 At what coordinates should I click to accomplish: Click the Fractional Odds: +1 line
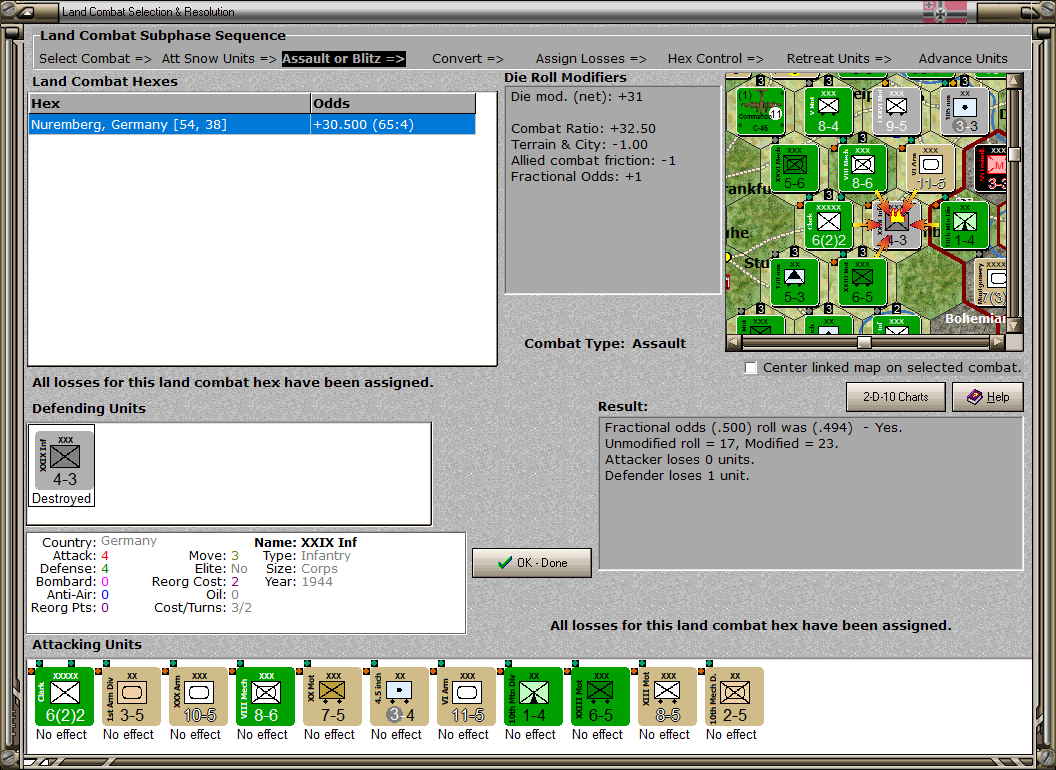(576, 177)
